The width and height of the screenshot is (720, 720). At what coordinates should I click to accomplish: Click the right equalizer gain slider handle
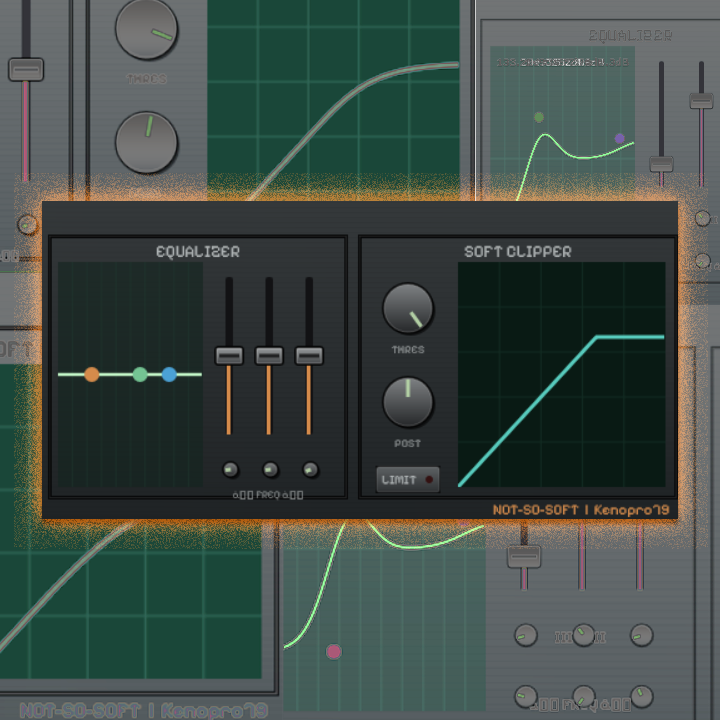coord(309,356)
